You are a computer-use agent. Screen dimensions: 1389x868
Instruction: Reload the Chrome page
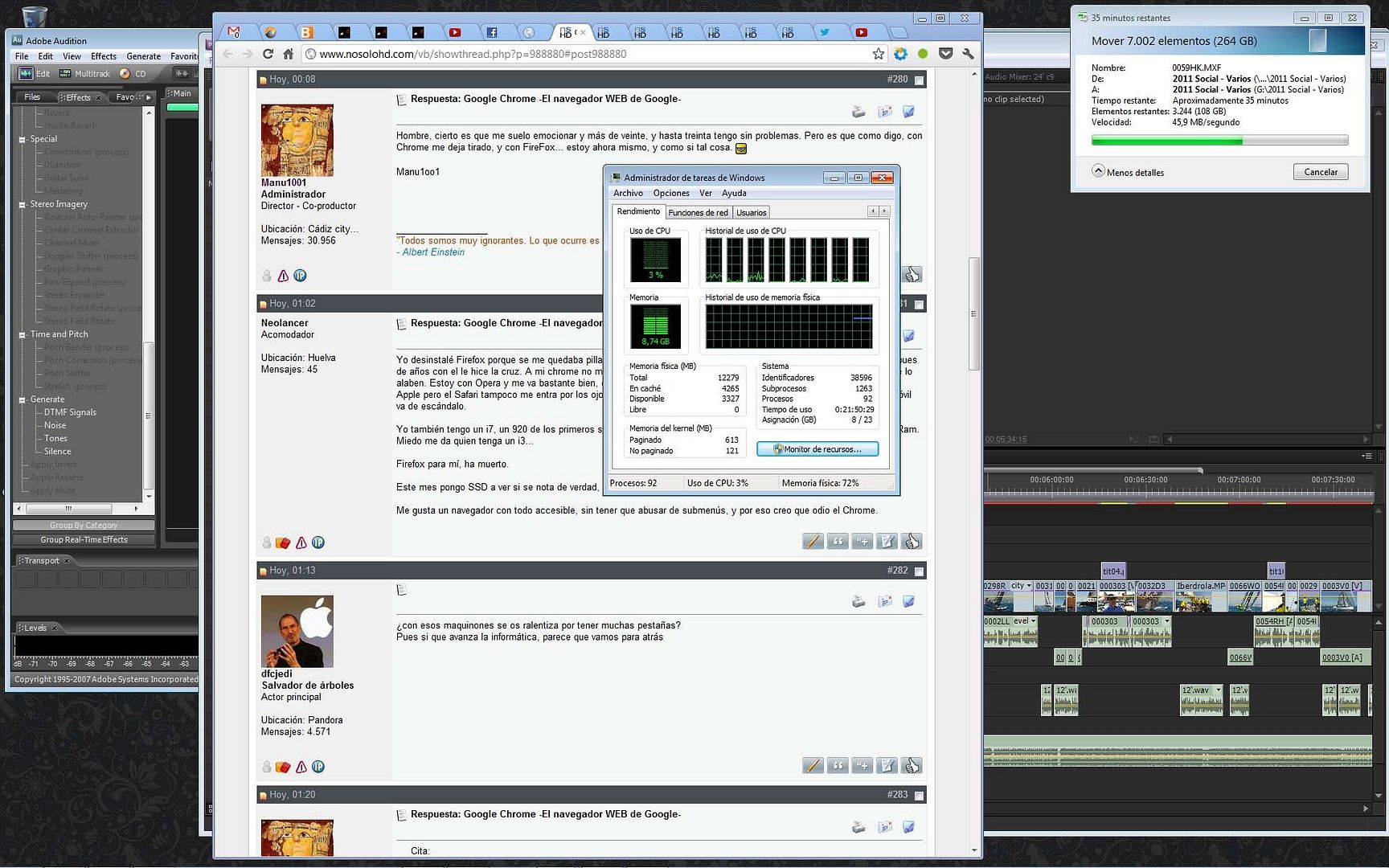(268, 54)
